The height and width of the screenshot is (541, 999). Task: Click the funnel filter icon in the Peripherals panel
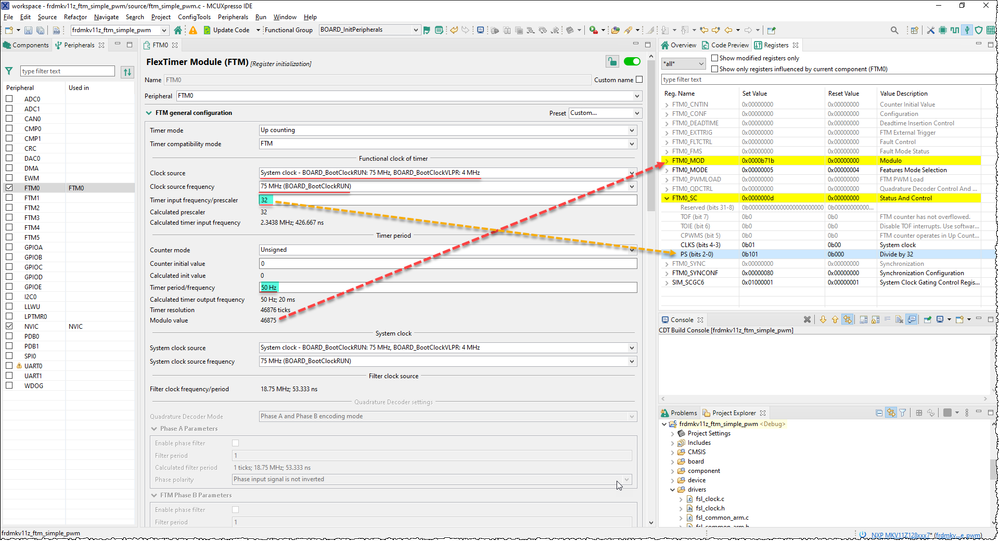click(9, 71)
